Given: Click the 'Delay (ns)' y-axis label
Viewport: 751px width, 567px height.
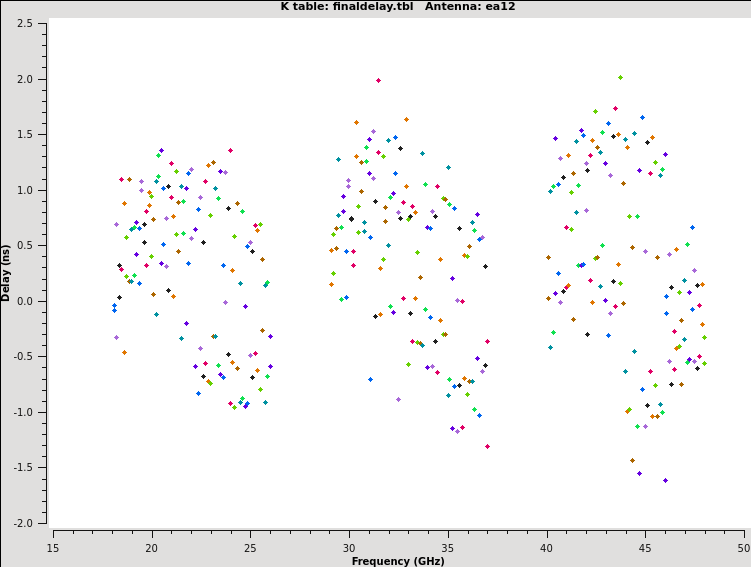Looking at the screenshot, I should click(7, 272).
